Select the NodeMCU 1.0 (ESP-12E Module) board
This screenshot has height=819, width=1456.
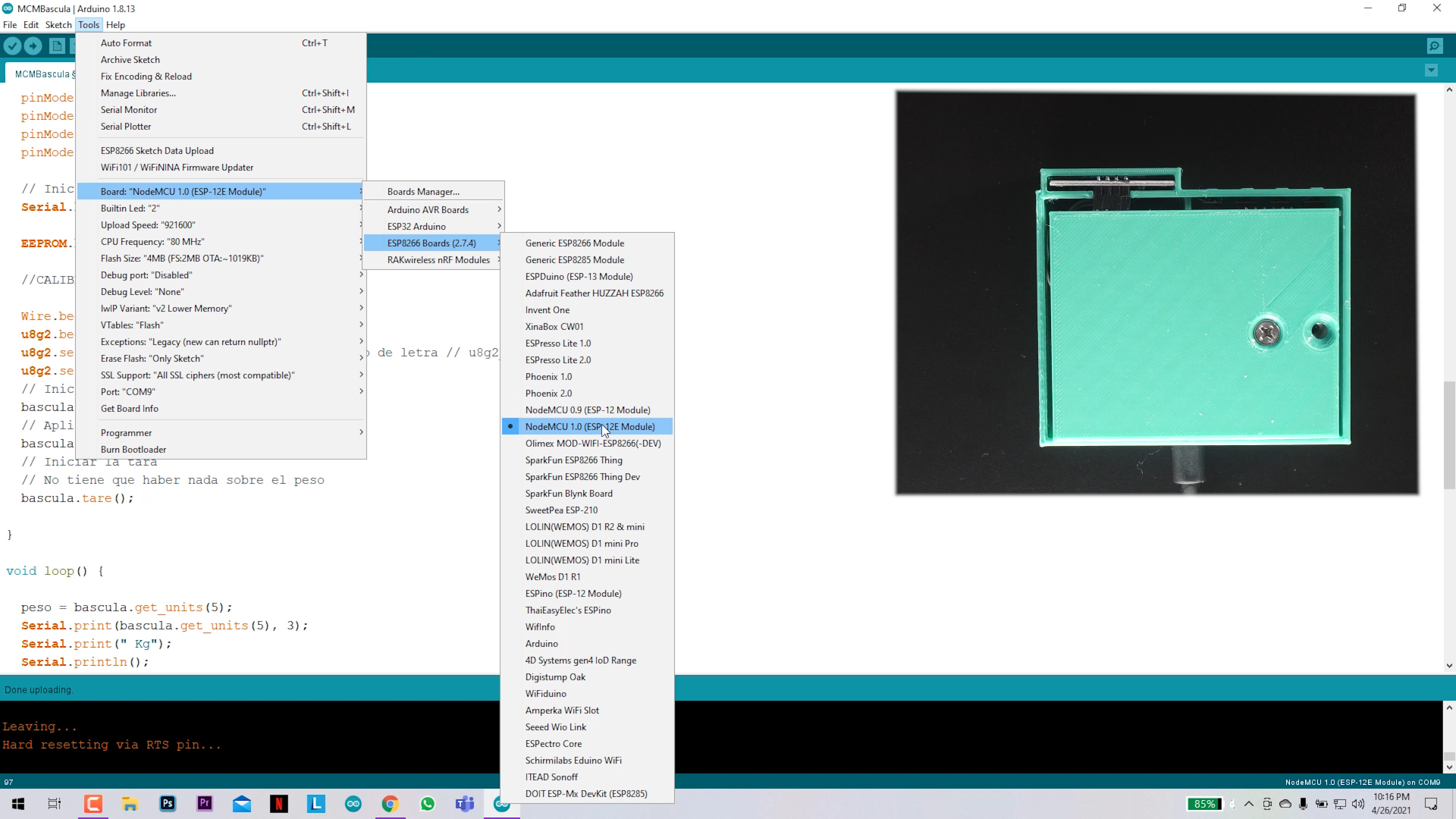591,426
